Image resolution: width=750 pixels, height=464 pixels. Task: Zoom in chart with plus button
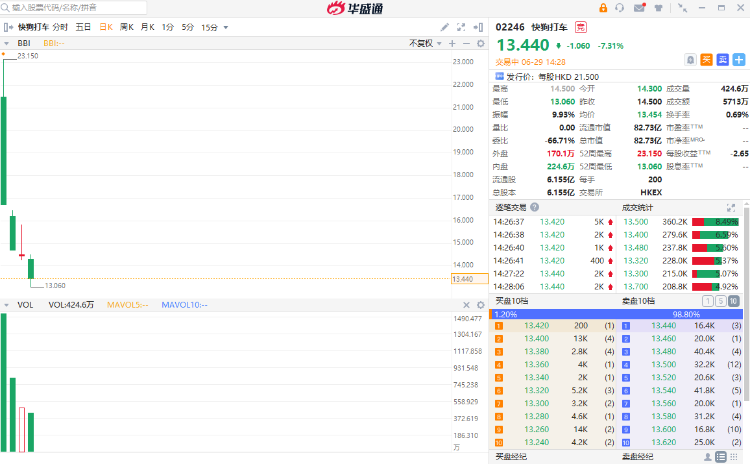[x=451, y=43]
